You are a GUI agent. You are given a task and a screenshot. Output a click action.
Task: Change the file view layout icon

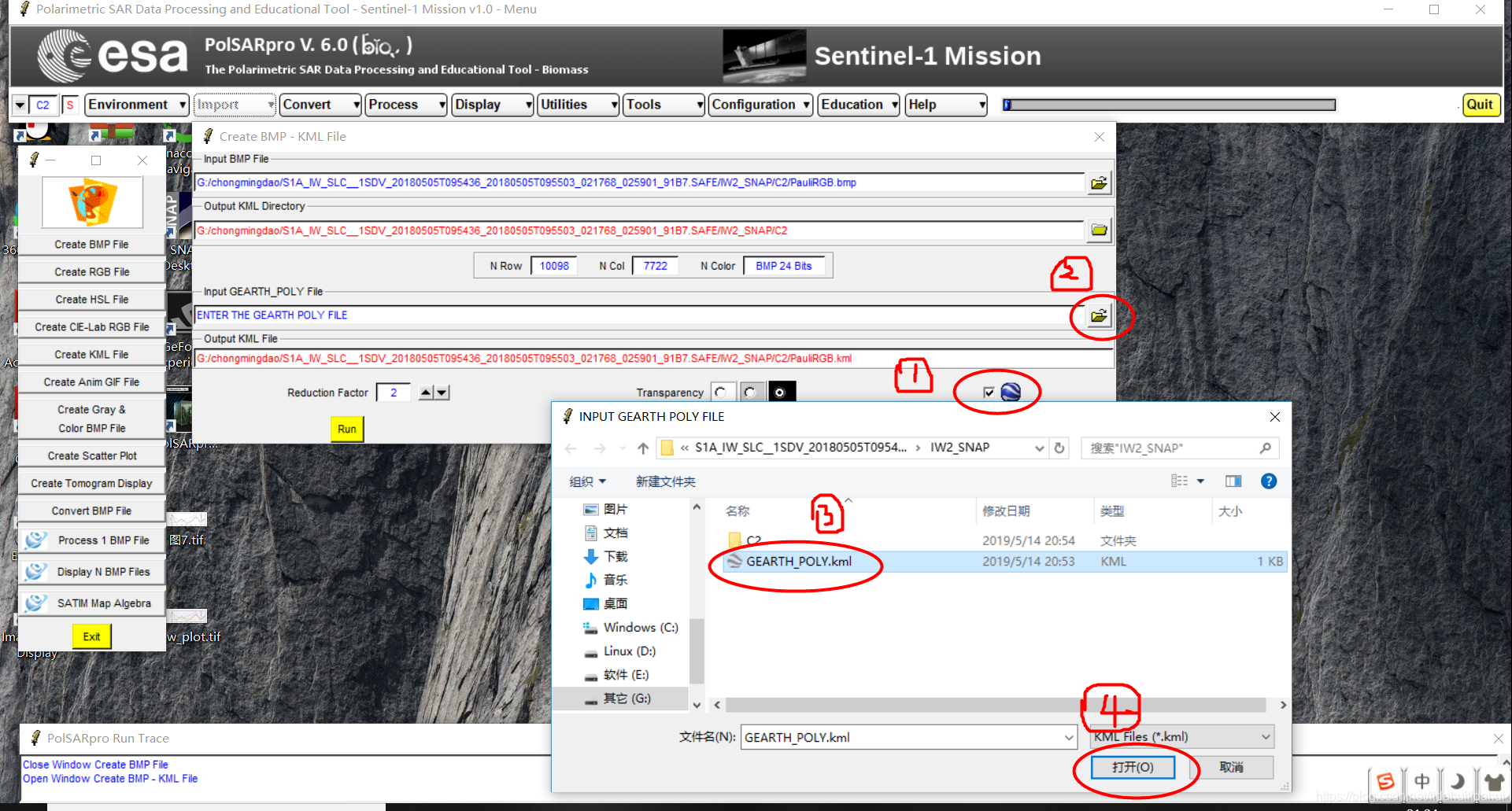tap(1179, 481)
